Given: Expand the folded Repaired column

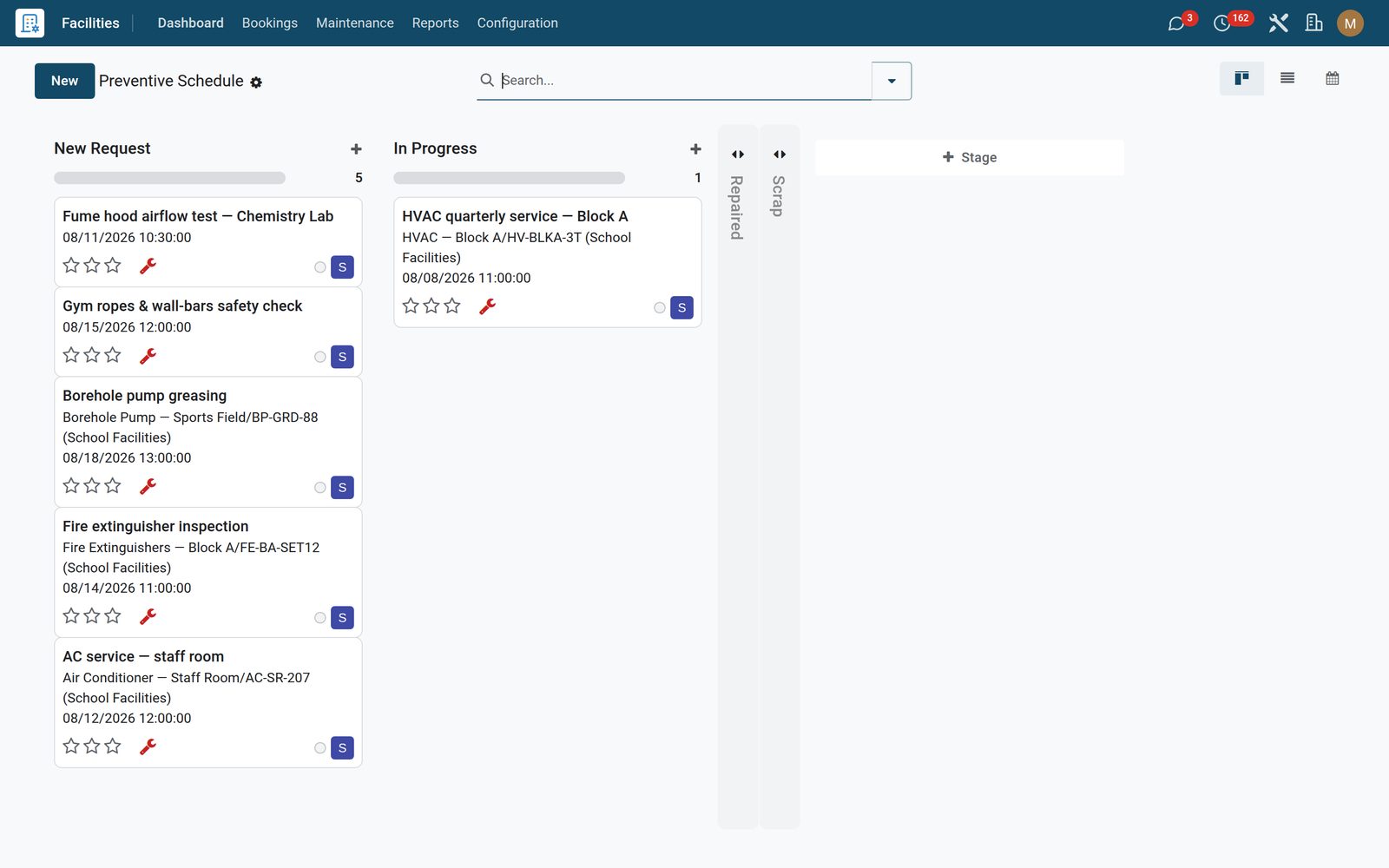Looking at the screenshot, I should [x=737, y=155].
